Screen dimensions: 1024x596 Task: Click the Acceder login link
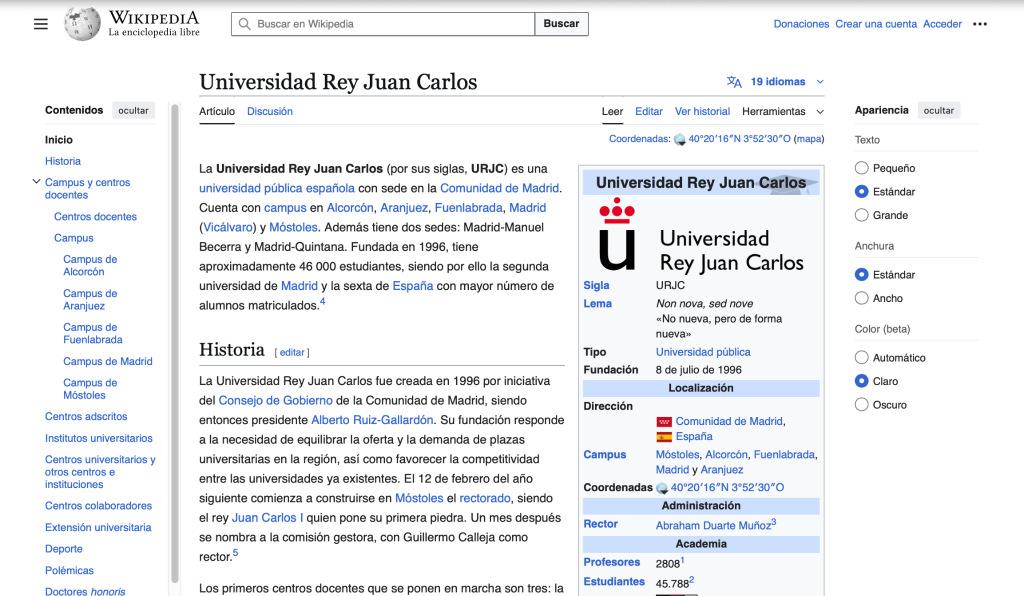(x=942, y=24)
